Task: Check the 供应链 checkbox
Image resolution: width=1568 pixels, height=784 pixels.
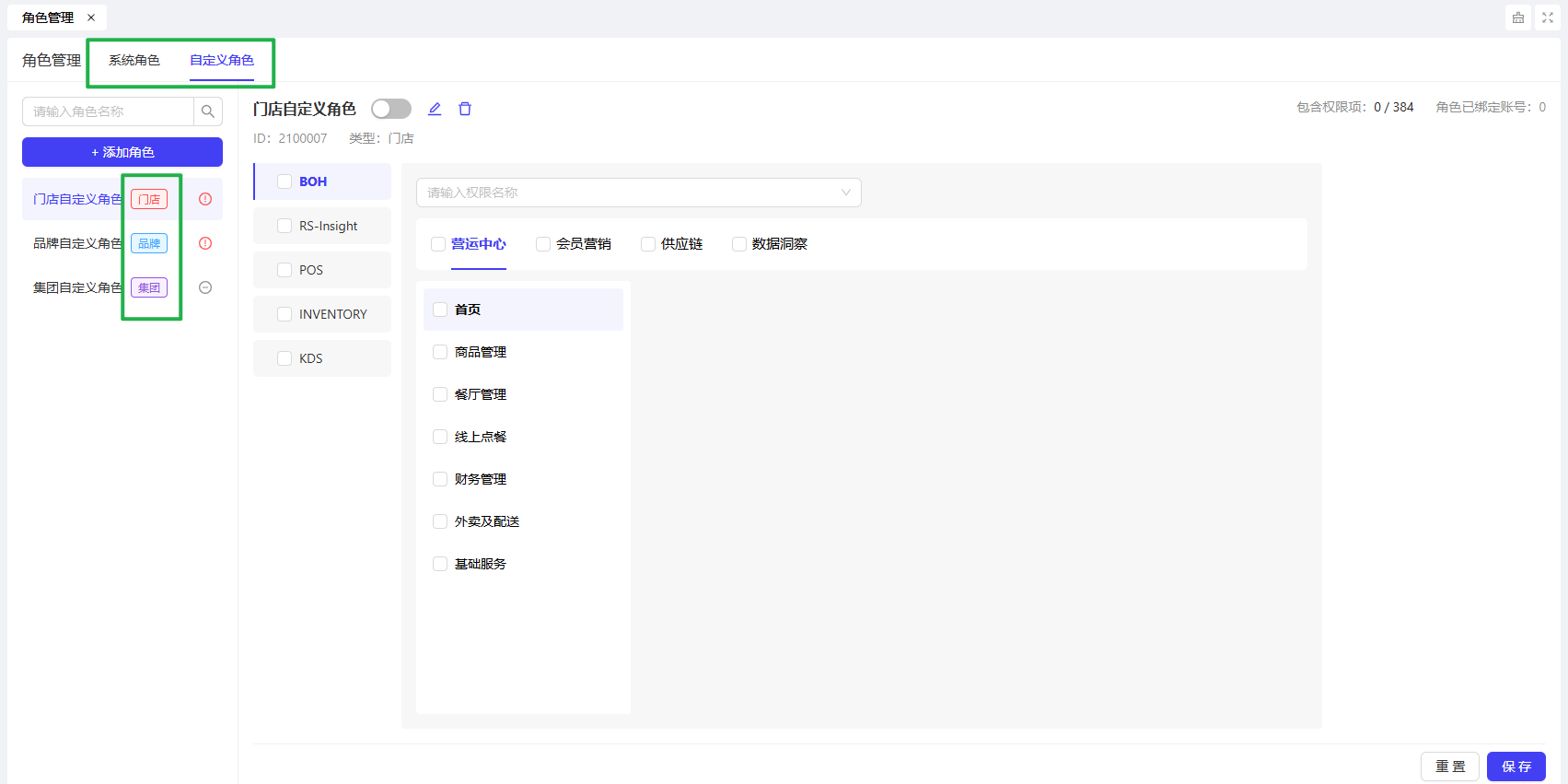Action: pyautogui.click(x=648, y=244)
